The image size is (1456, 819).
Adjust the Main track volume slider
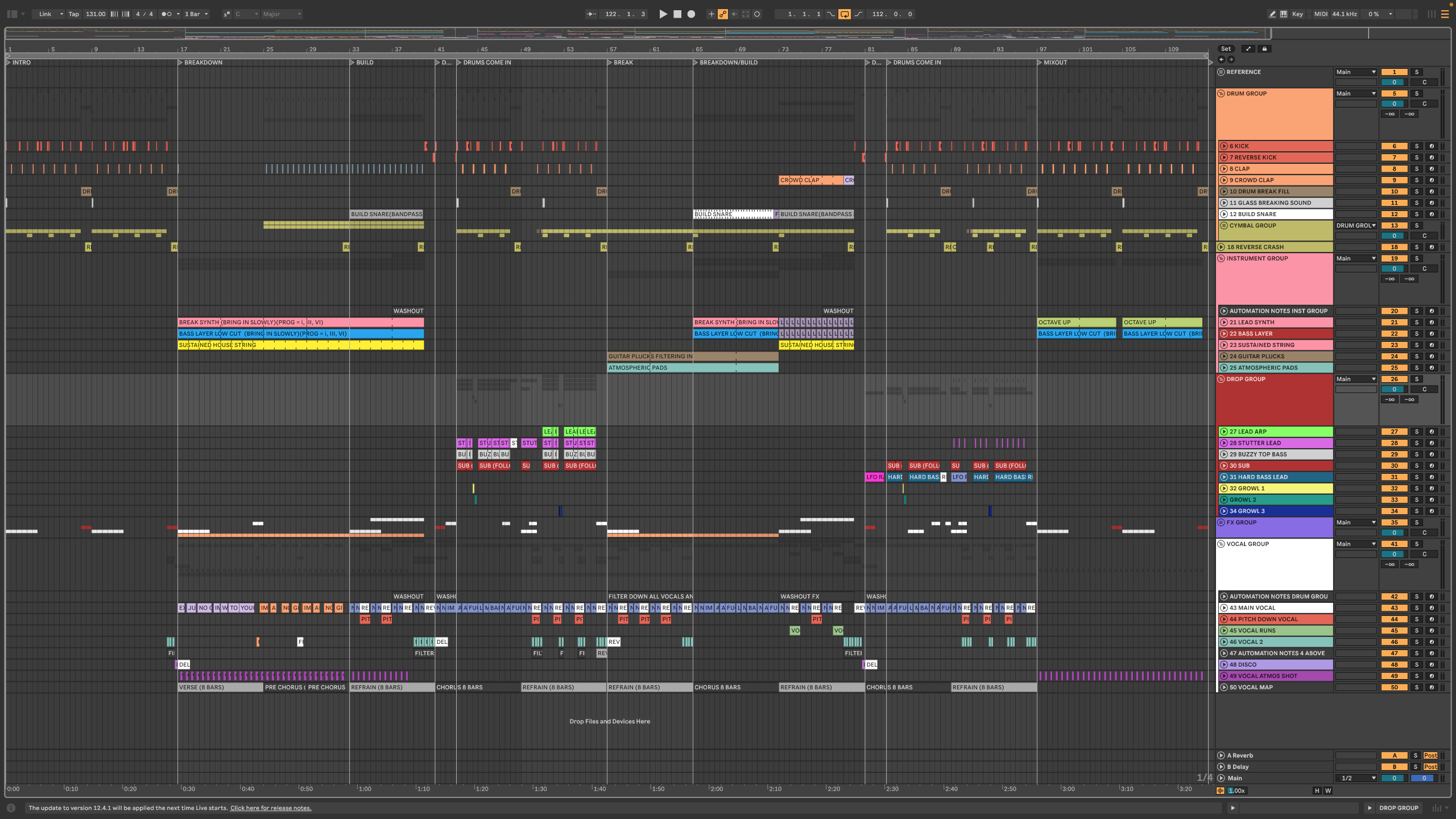(1394, 778)
